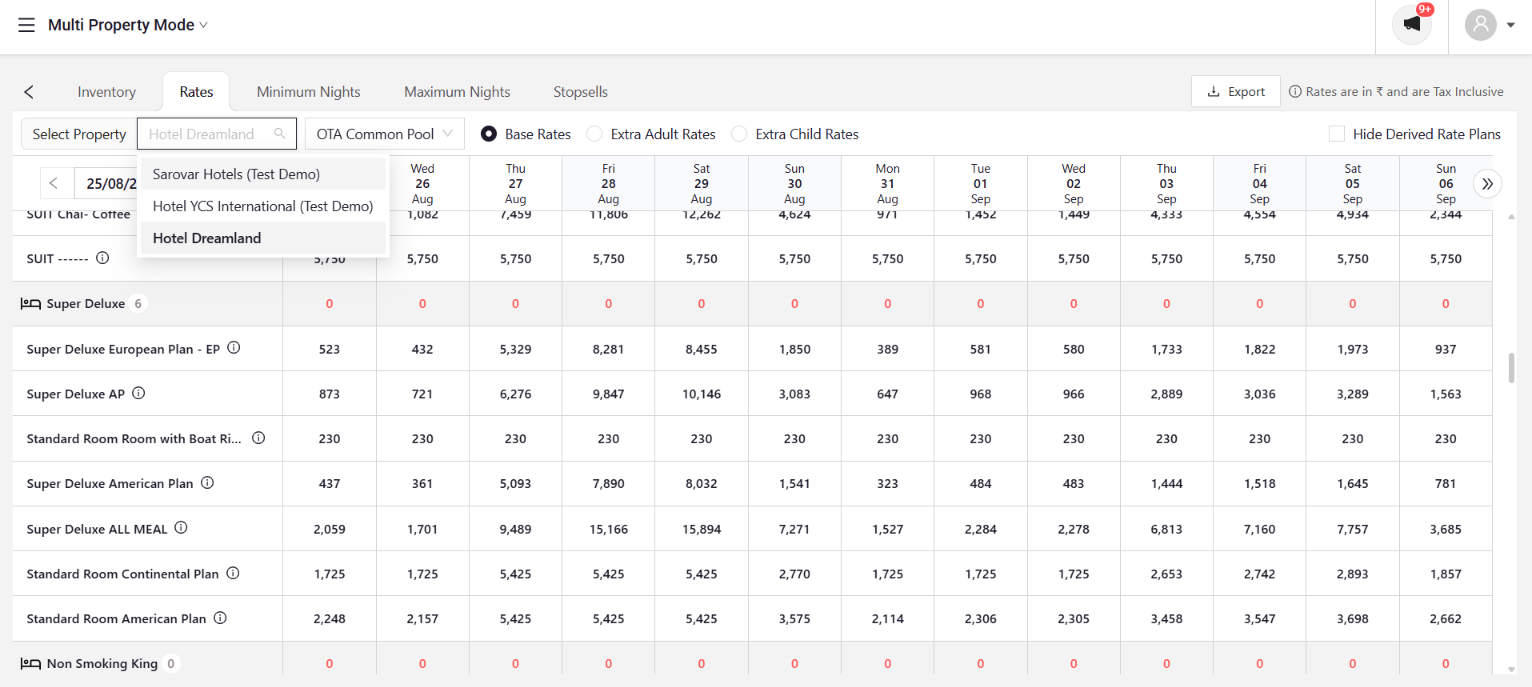
Task: Select Base Rates radio option
Action: coord(489,134)
